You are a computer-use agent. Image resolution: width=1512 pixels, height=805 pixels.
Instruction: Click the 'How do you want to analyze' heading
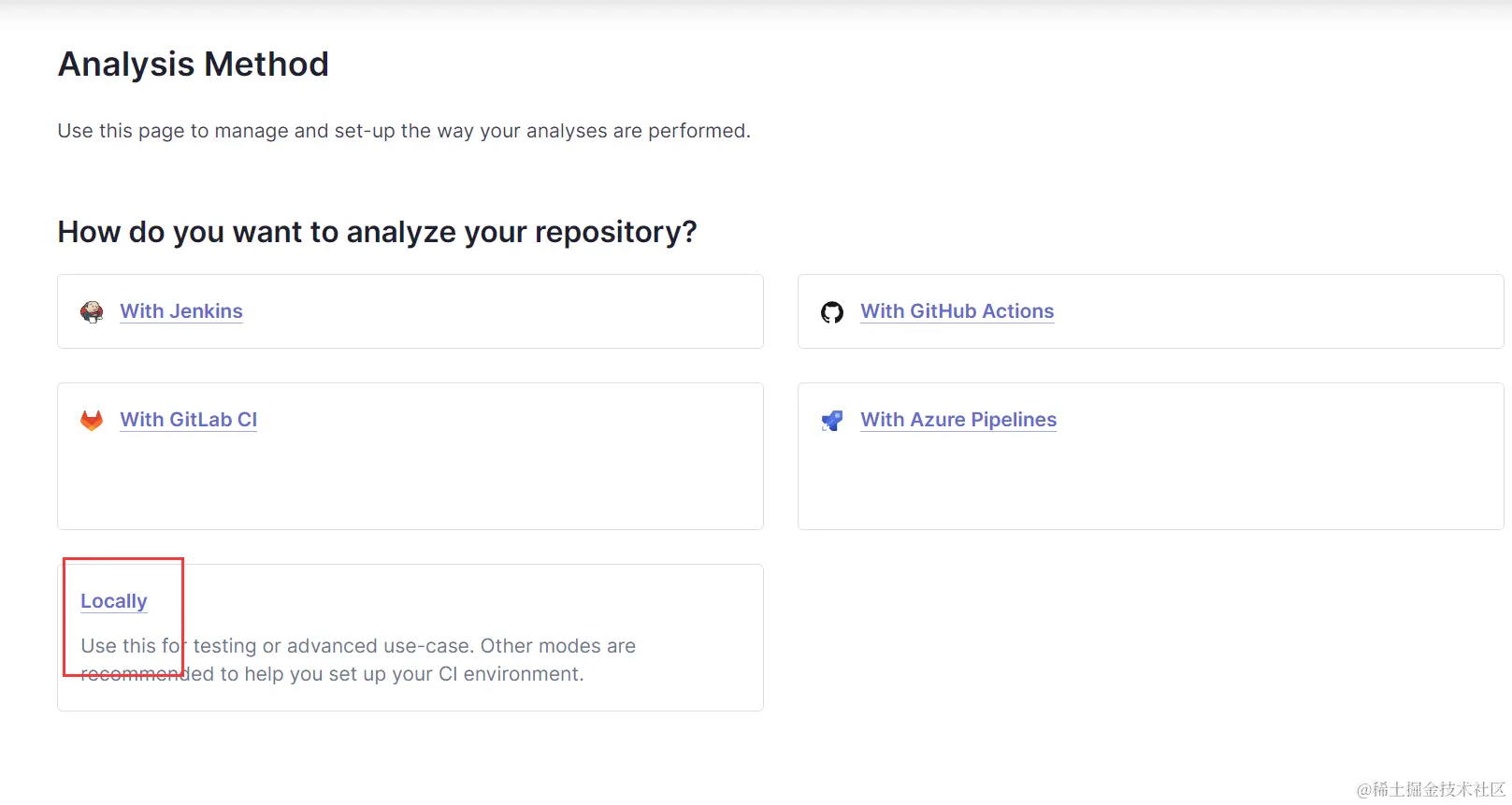(x=377, y=232)
